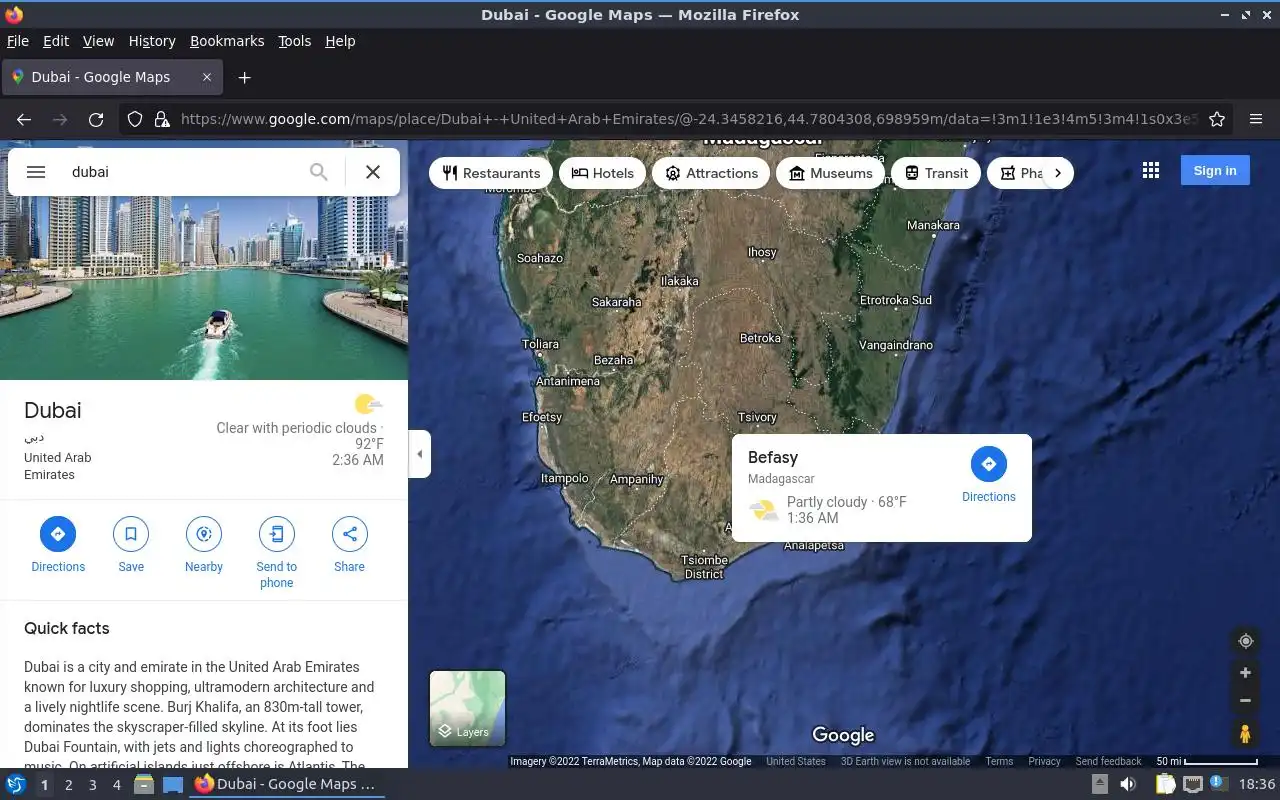This screenshot has height=800, width=1280.
Task: Open the taskbar start menu icon
Action: coord(15,784)
